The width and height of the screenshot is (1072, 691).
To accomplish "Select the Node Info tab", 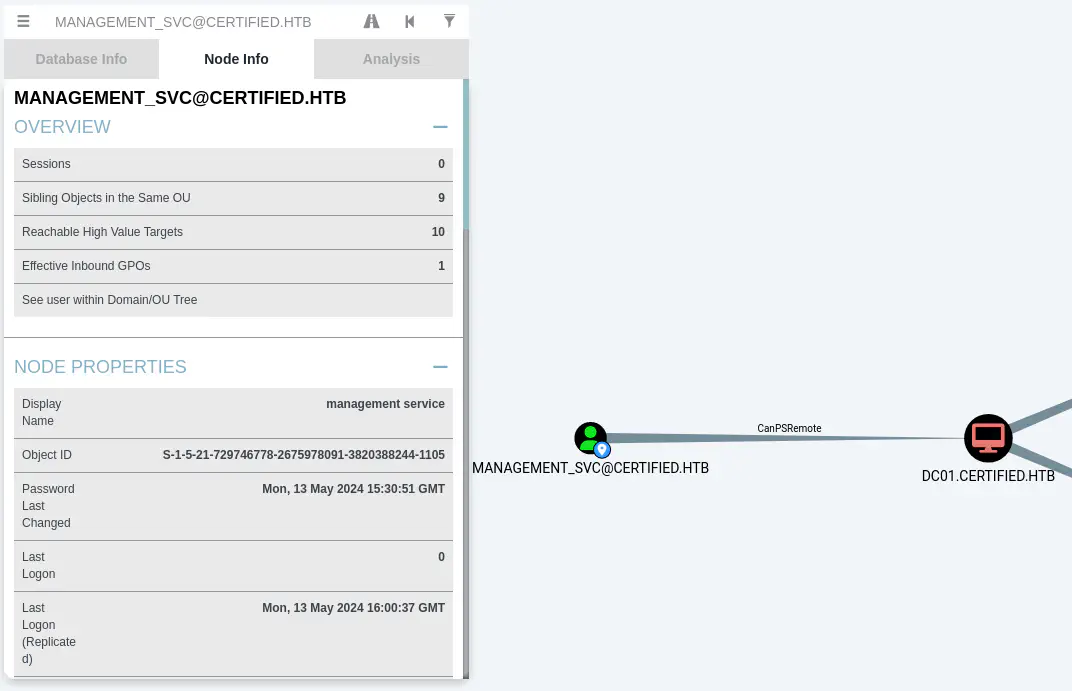I will point(236,59).
